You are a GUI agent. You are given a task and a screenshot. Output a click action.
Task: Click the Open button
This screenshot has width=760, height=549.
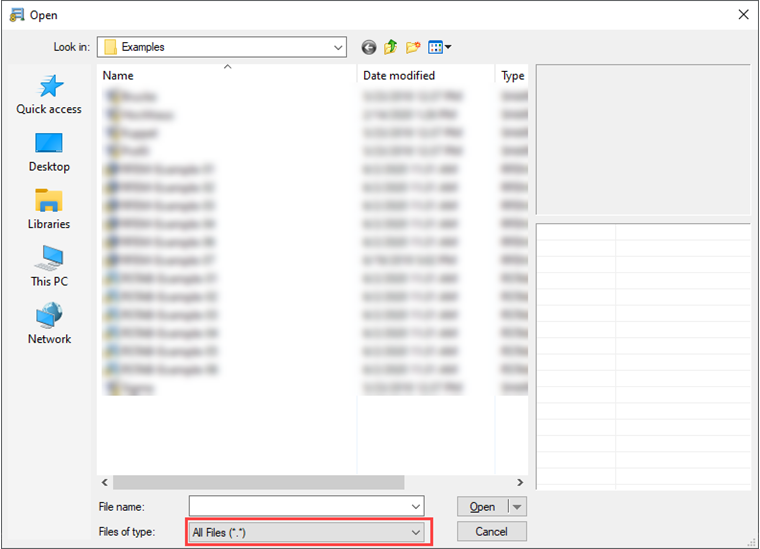click(x=482, y=507)
